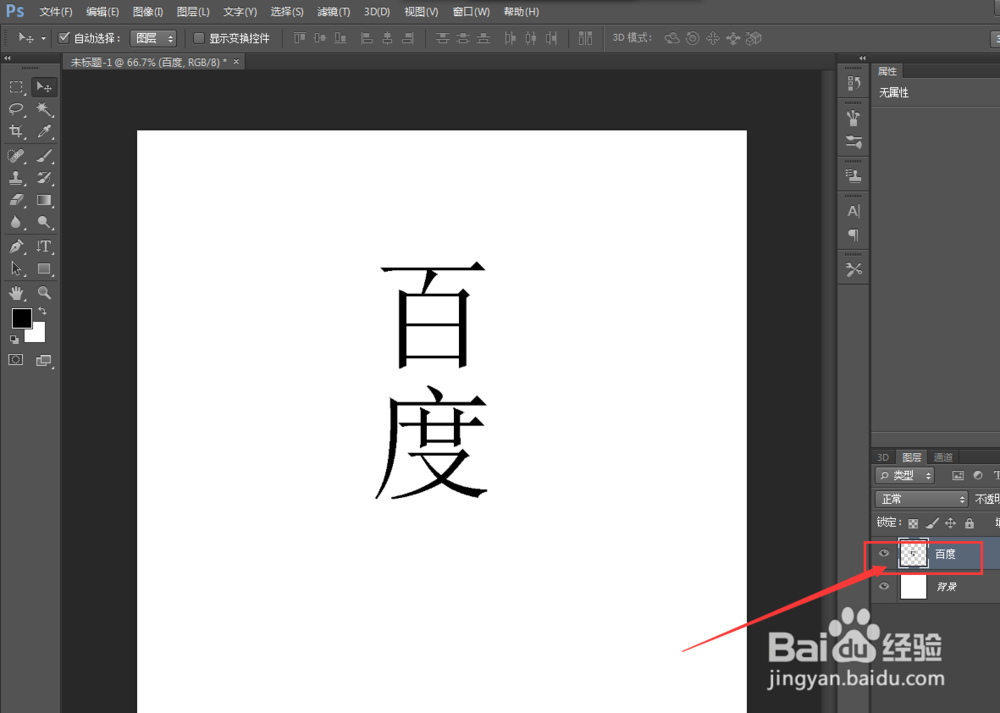Select the Rectangle shape tool
The width and height of the screenshot is (1000, 713).
click(44, 268)
